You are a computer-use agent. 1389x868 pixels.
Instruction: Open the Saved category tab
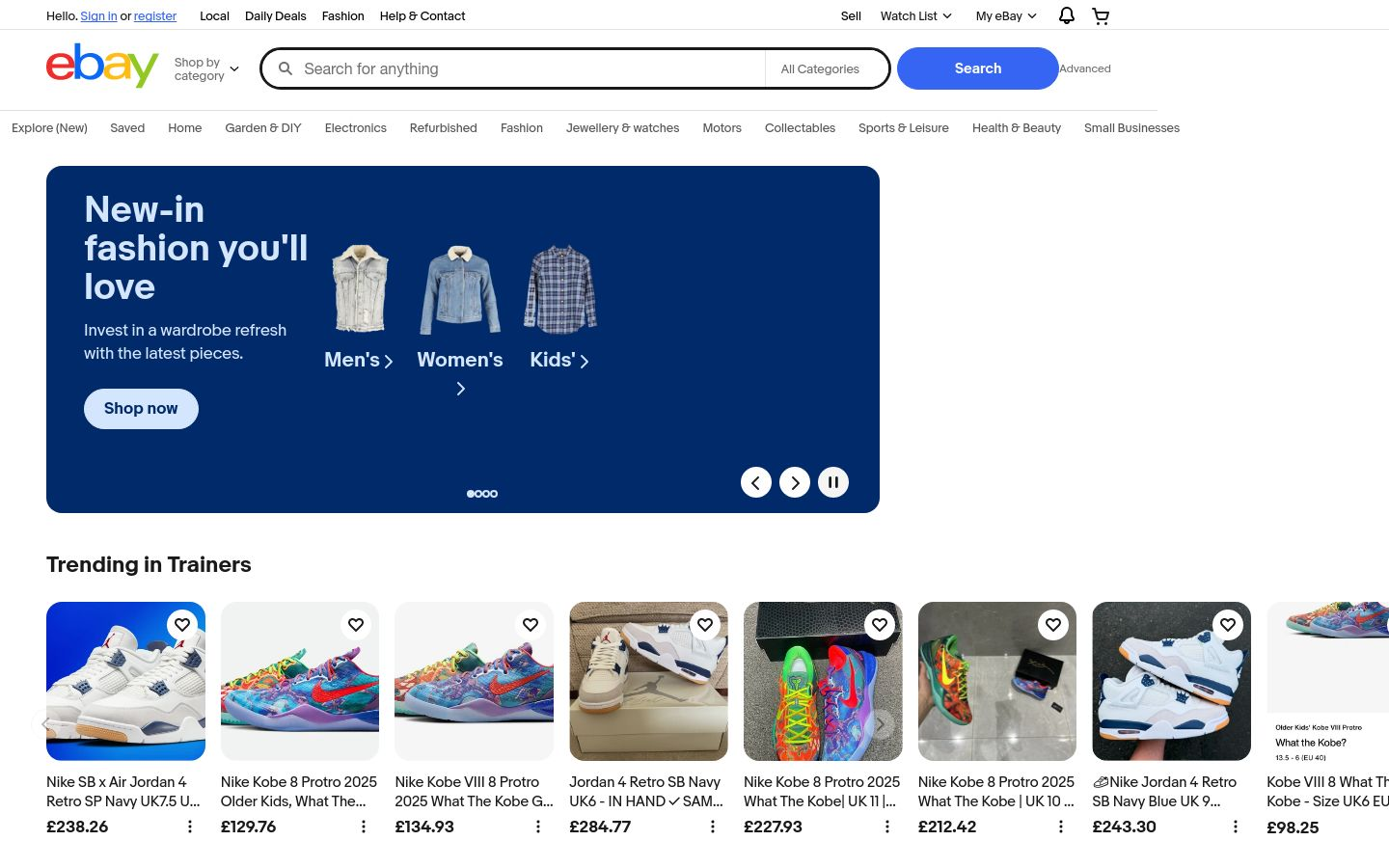coord(127,128)
